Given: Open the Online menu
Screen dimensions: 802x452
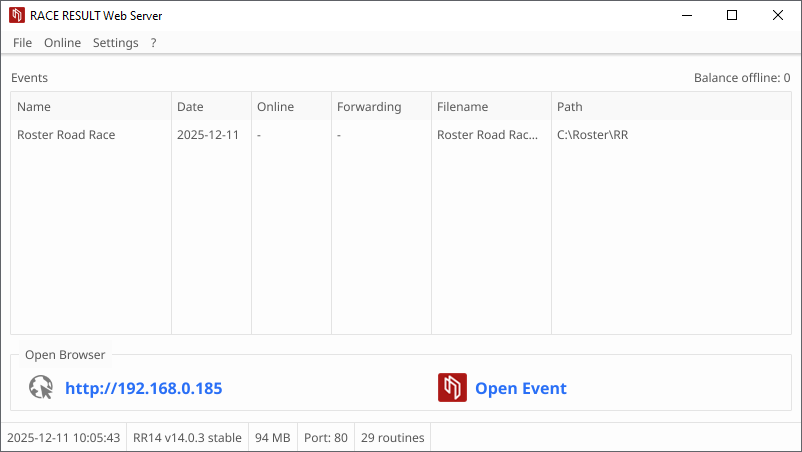Looking at the screenshot, I should pyautogui.click(x=62, y=43).
